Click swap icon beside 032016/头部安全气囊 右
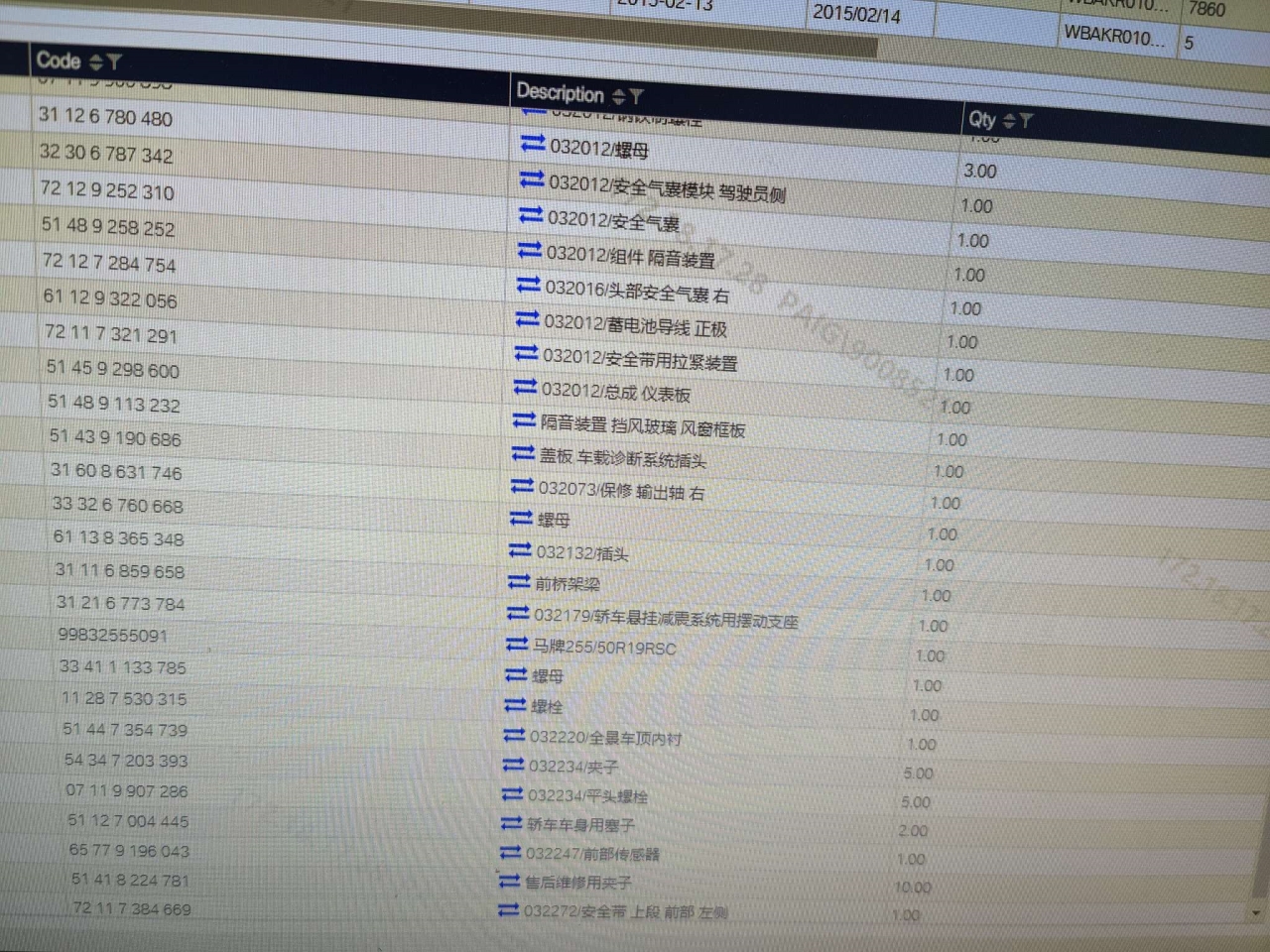The height and width of the screenshot is (952, 1270). click(x=529, y=286)
